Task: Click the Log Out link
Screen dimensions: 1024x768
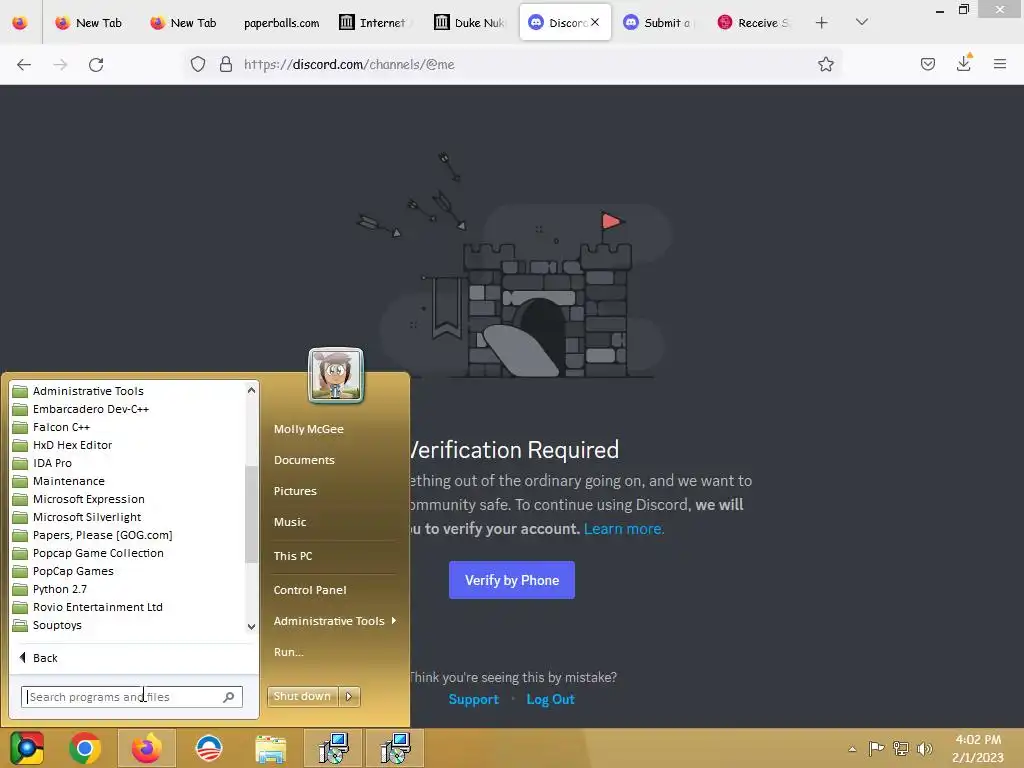Action: 550,699
